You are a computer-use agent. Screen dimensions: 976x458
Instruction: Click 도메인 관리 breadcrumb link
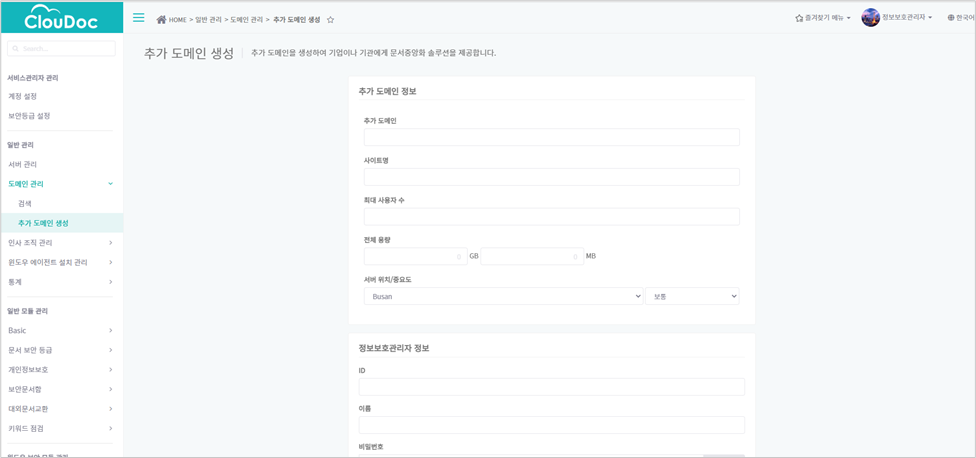[247, 20]
